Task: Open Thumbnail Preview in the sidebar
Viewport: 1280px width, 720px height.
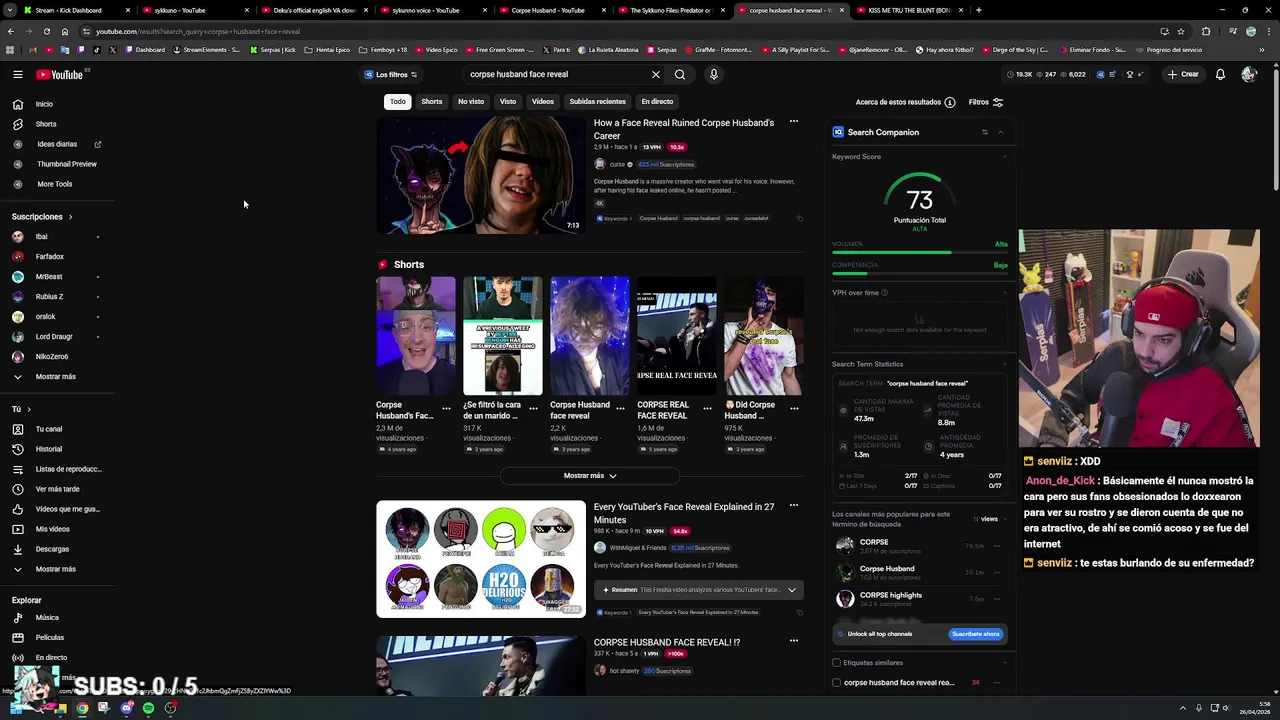Action: pos(56,164)
